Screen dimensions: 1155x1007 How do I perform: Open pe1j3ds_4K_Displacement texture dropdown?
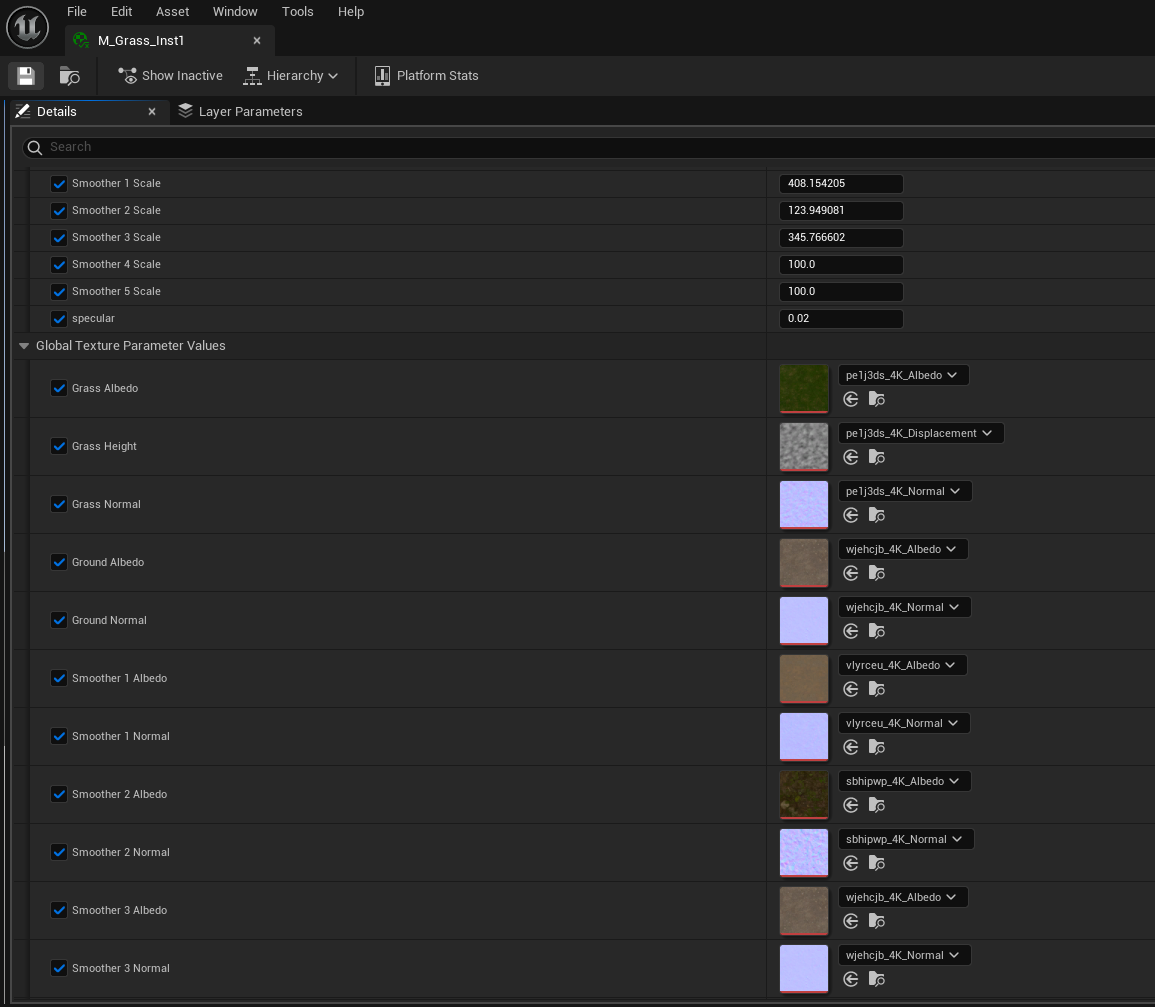921,433
